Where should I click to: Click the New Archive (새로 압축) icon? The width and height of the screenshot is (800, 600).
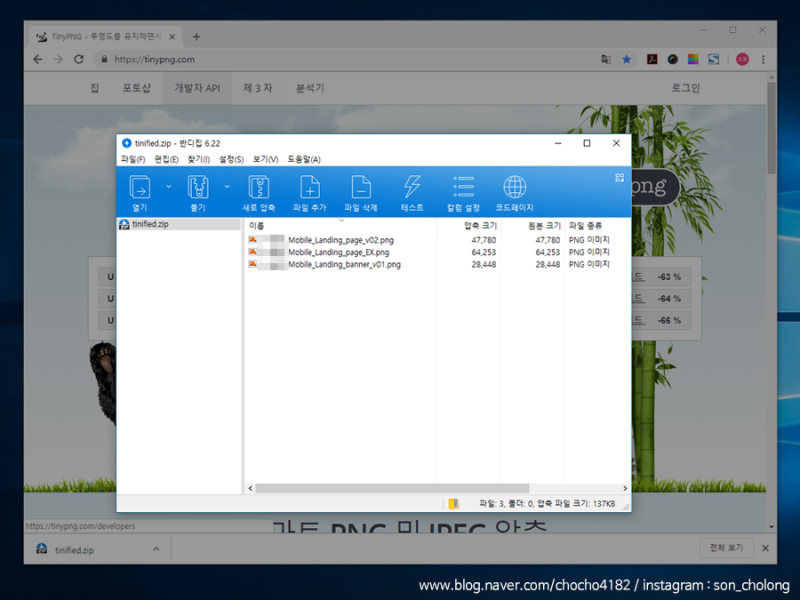pyautogui.click(x=259, y=187)
